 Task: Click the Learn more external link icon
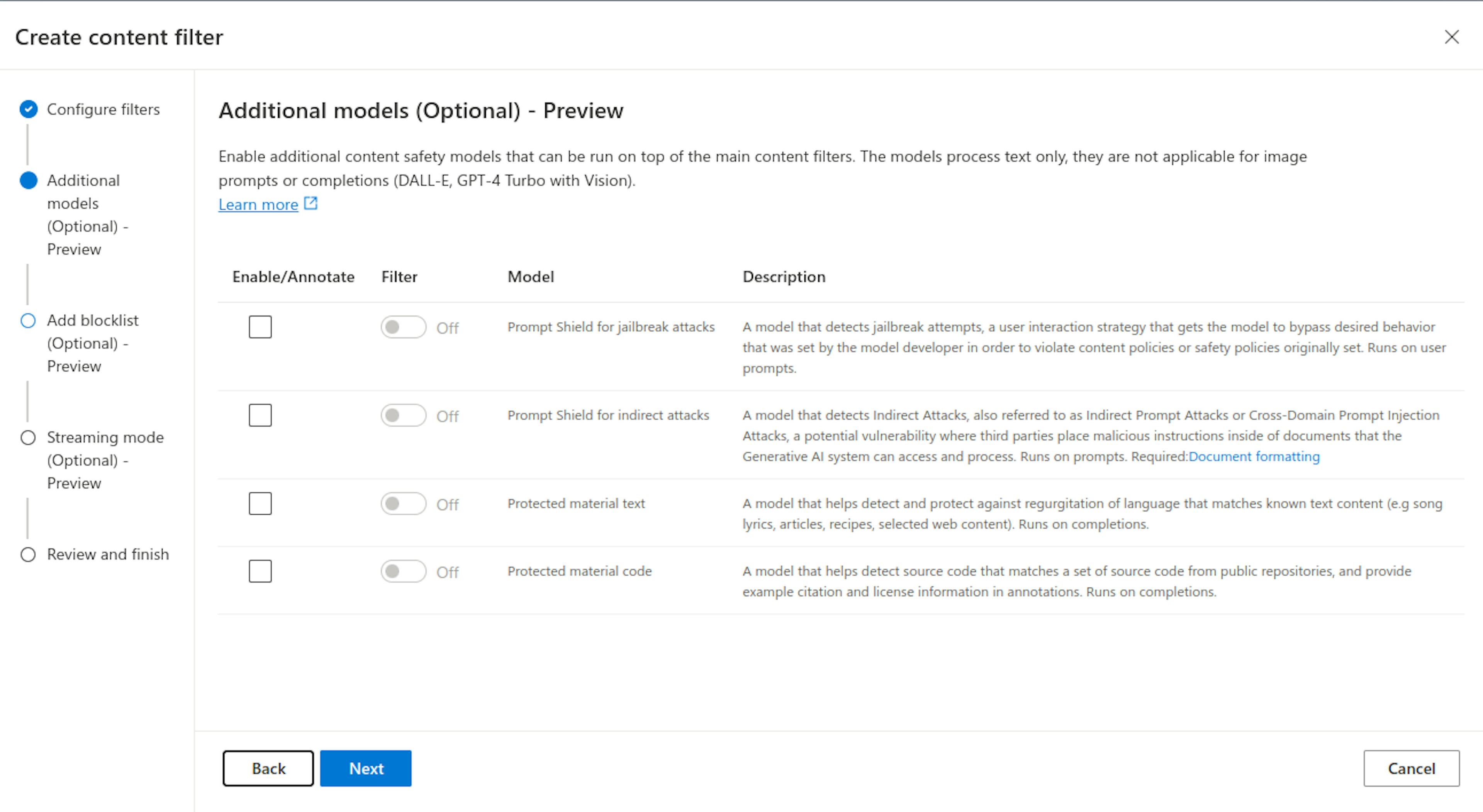point(311,203)
